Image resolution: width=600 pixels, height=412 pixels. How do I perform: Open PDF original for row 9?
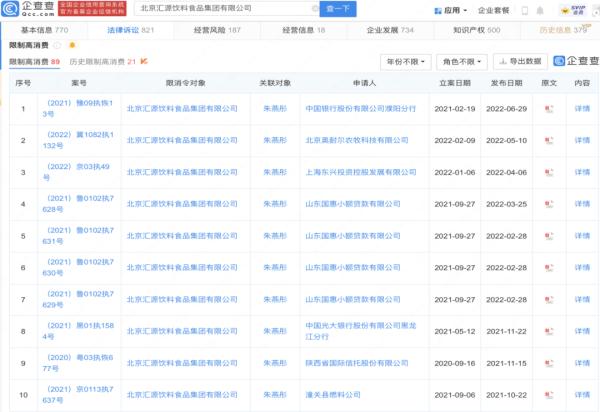tap(549, 363)
